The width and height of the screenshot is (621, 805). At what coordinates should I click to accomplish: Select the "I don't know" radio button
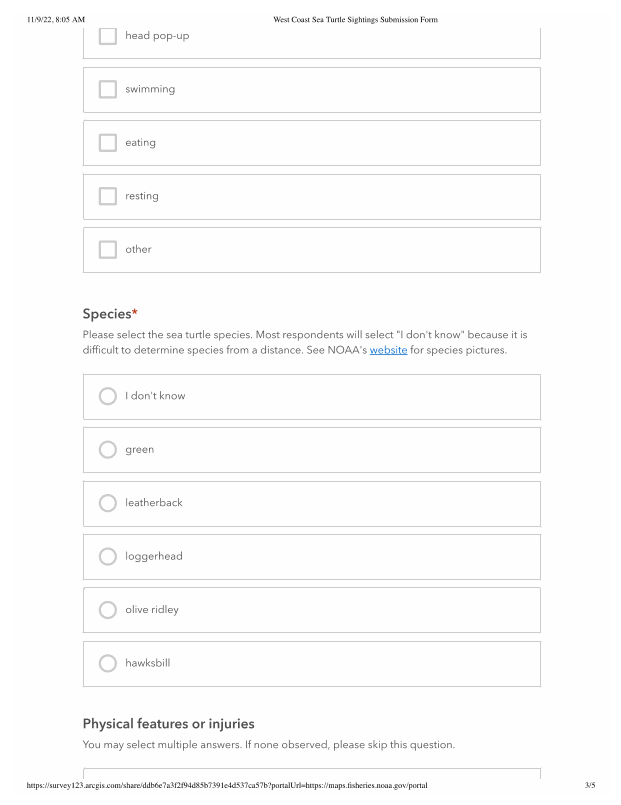pyautogui.click(x=108, y=396)
